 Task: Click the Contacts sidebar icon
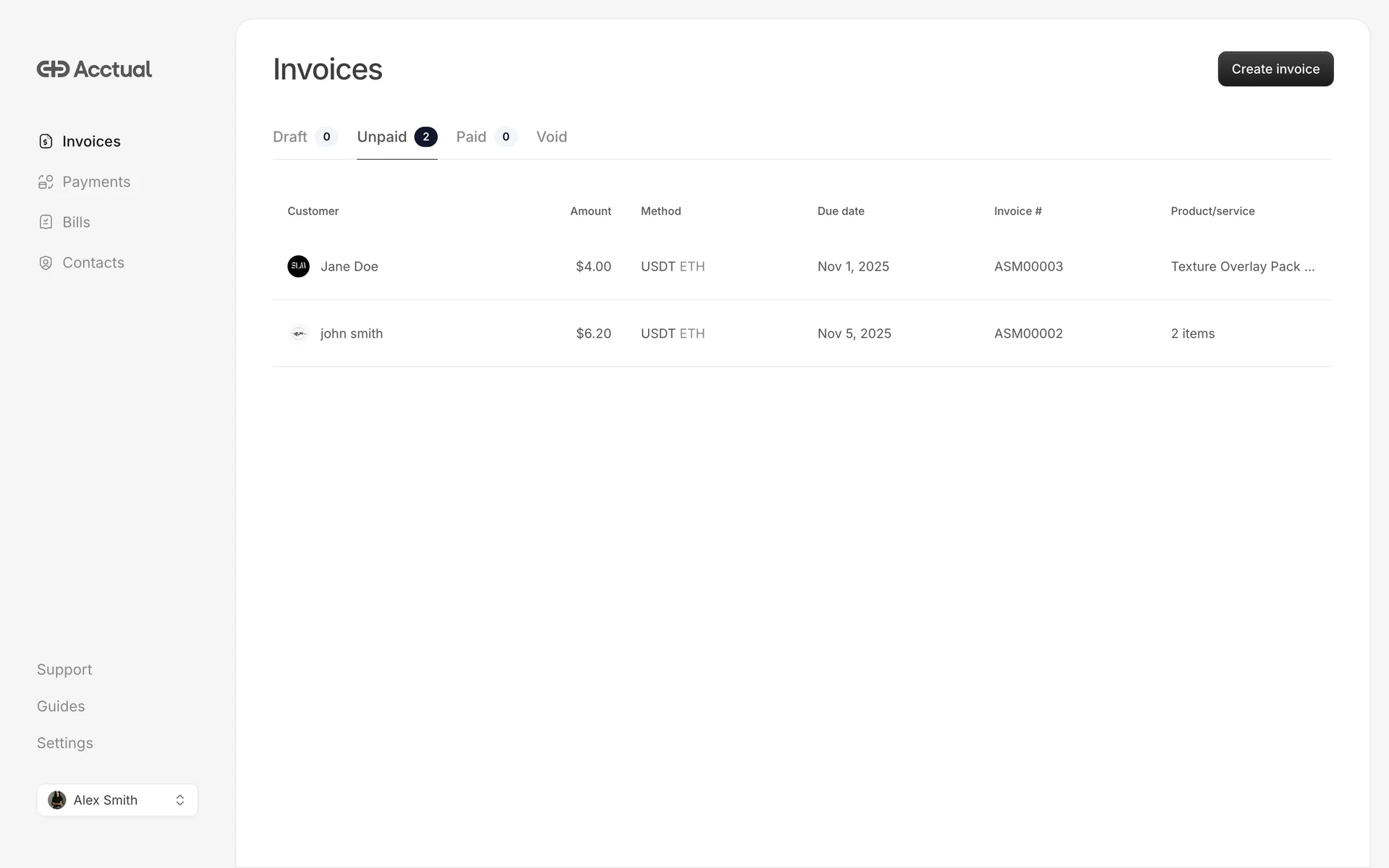(46, 263)
